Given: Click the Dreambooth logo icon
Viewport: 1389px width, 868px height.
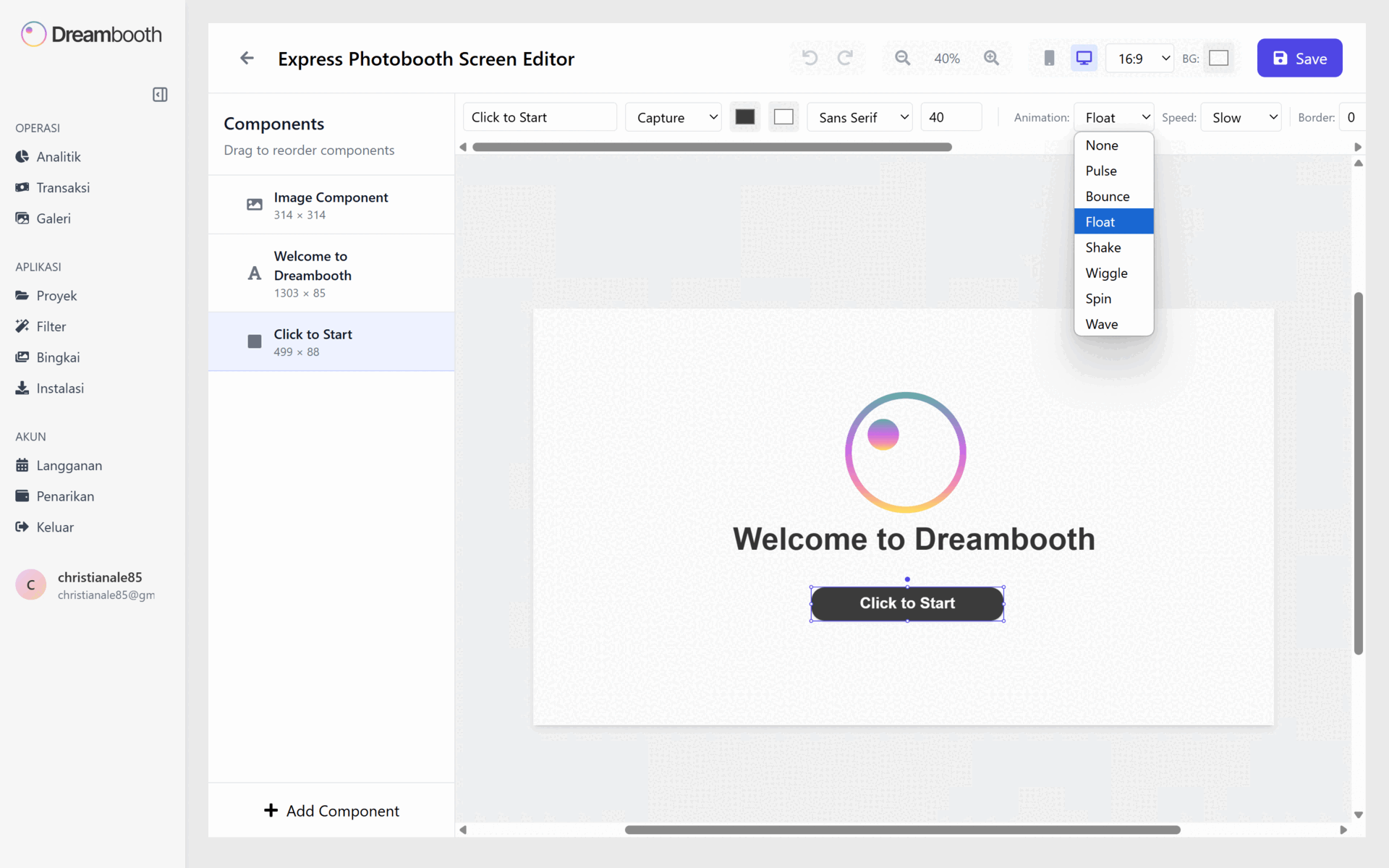Looking at the screenshot, I should tap(33, 34).
